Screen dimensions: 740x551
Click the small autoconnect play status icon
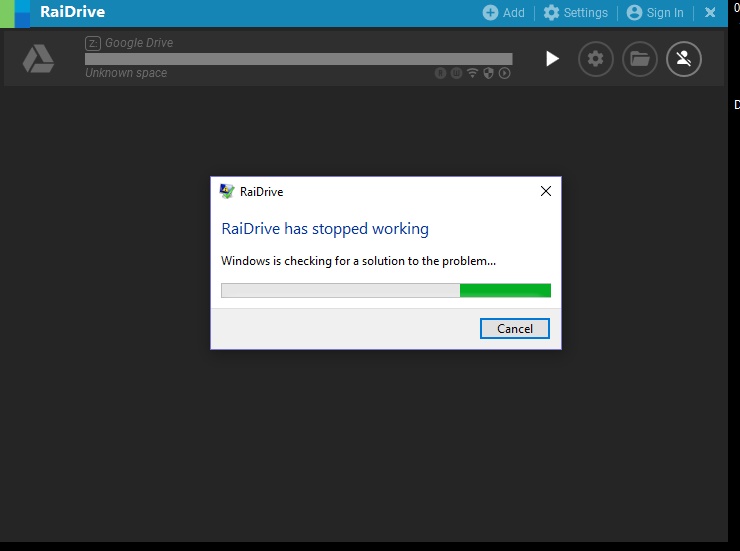point(505,73)
